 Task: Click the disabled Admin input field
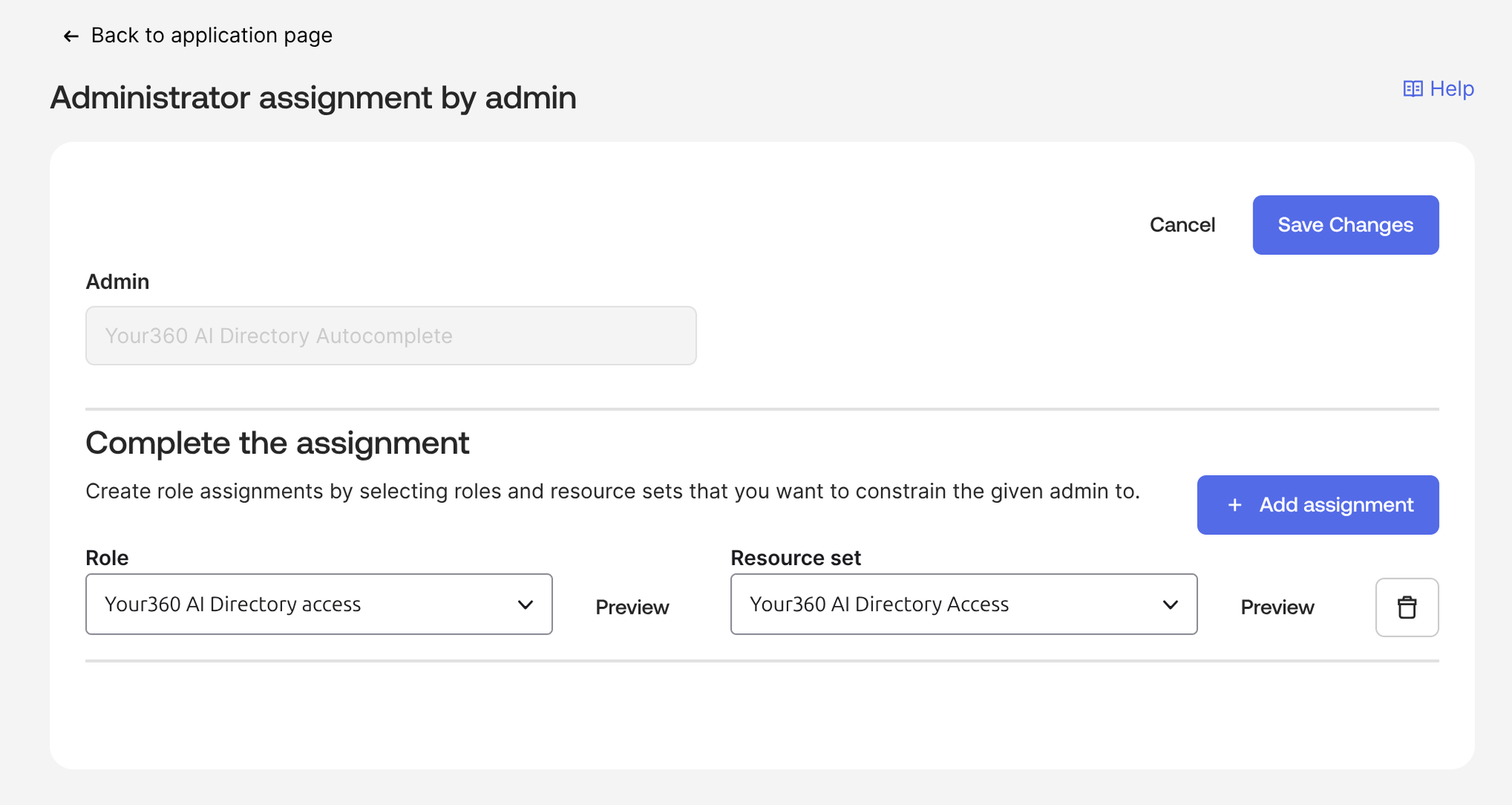(x=391, y=336)
